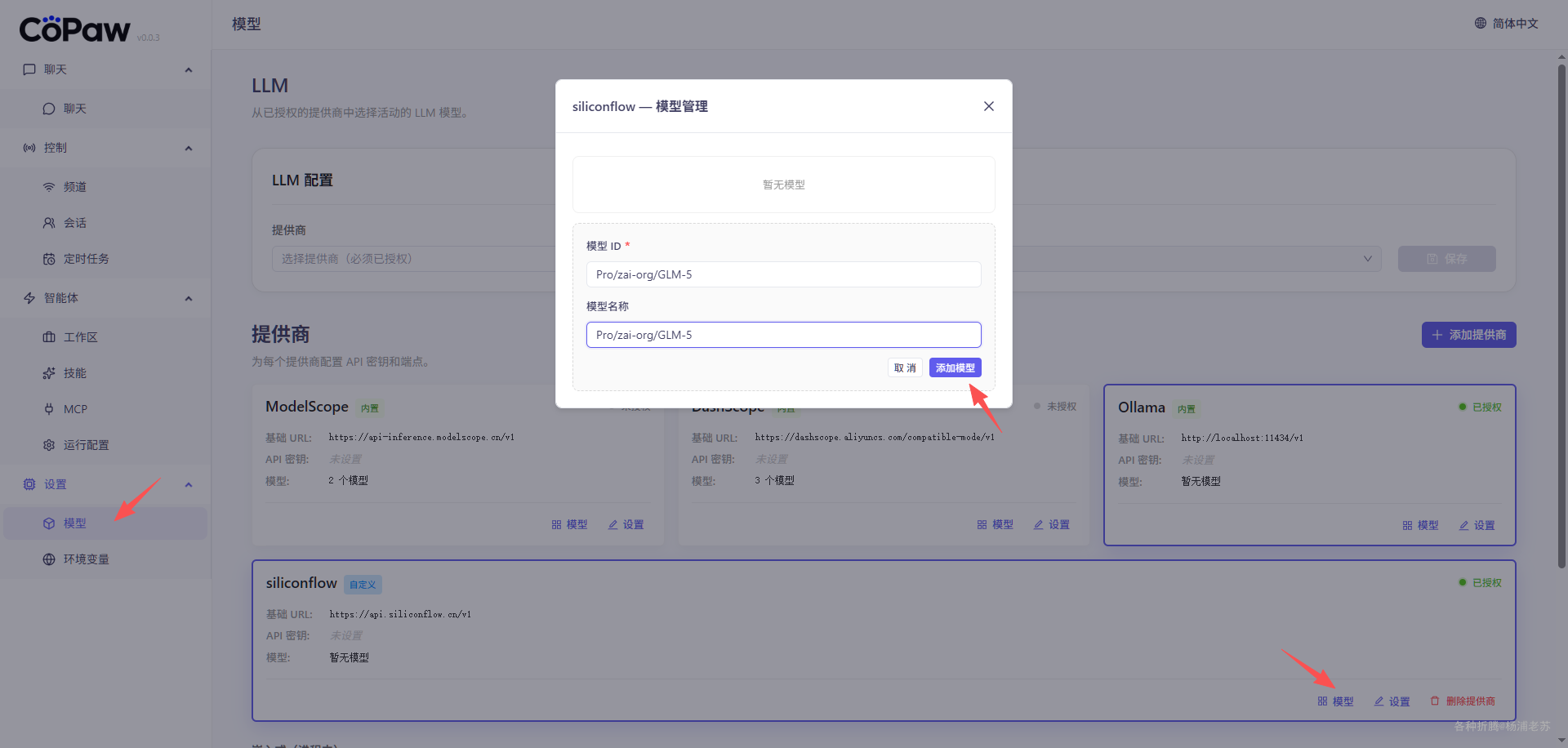Open 频道 channels wifi icon
The image size is (1568, 748).
pyautogui.click(x=49, y=187)
